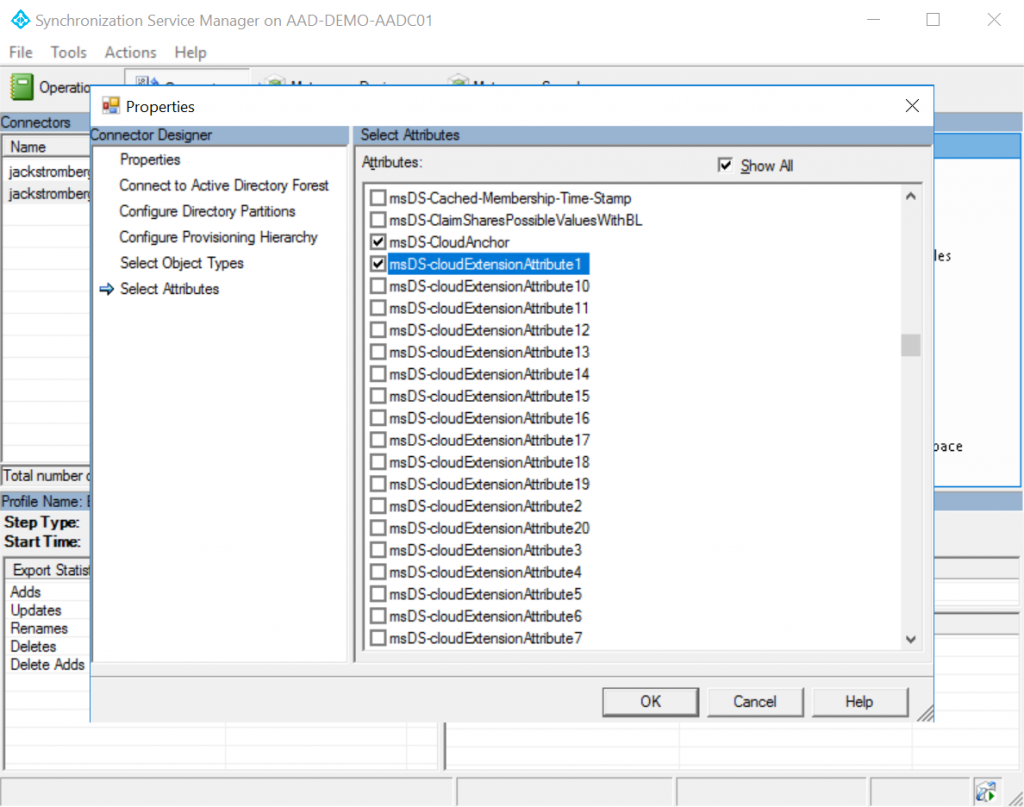Check msDS-cloudExtensionAttribute20 checkbox

click(377, 528)
